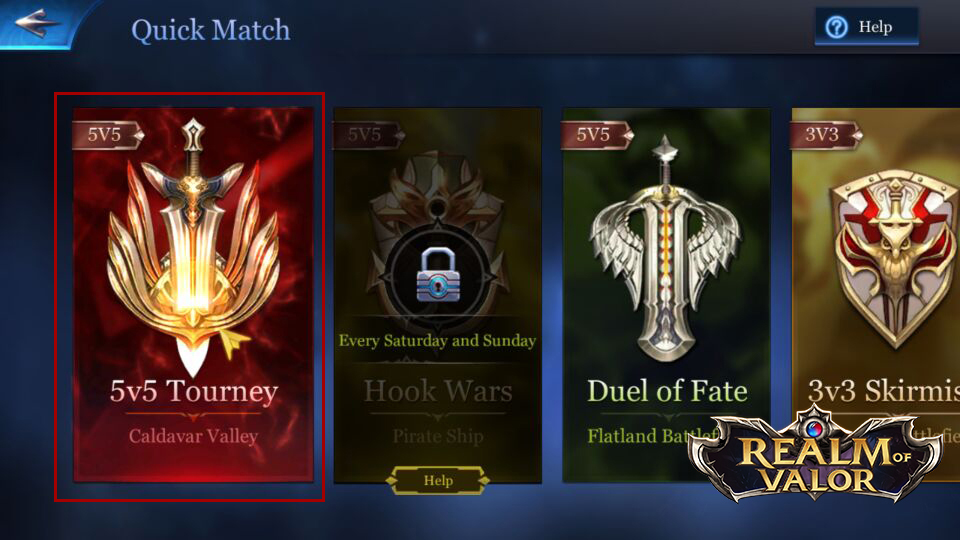The height and width of the screenshot is (540, 960).
Task: Click the question mark help icon
Action: [x=836, y=27]
